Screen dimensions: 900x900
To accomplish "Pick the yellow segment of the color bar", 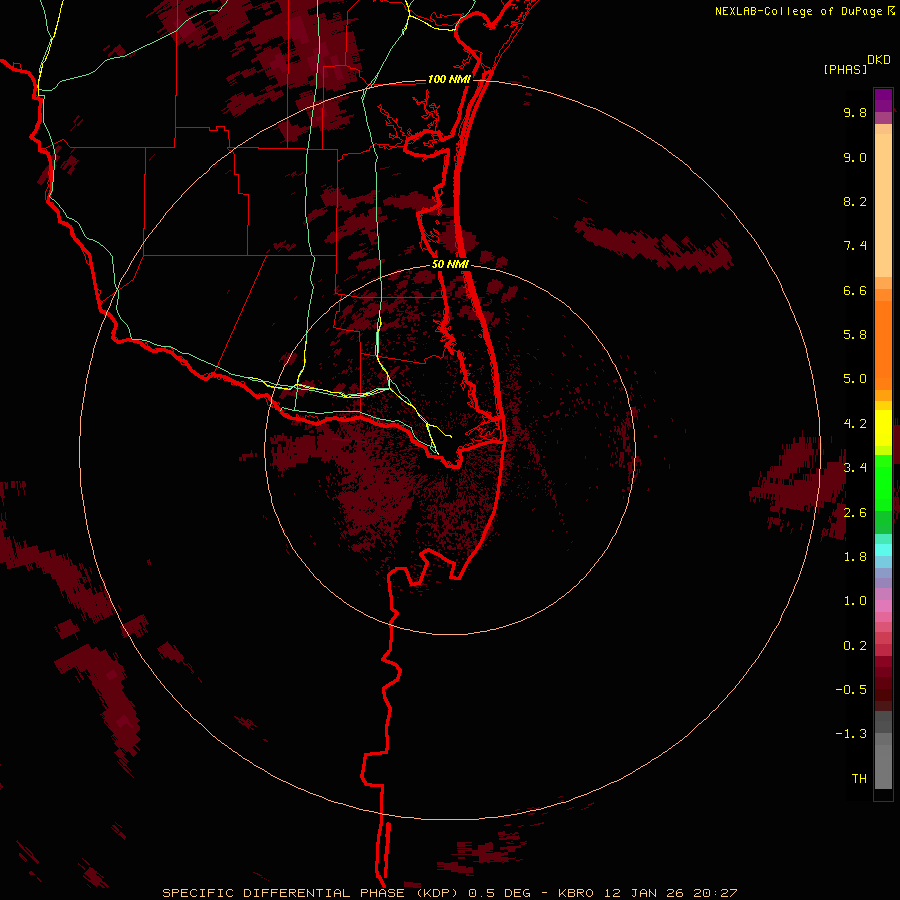I will point(883,428).
